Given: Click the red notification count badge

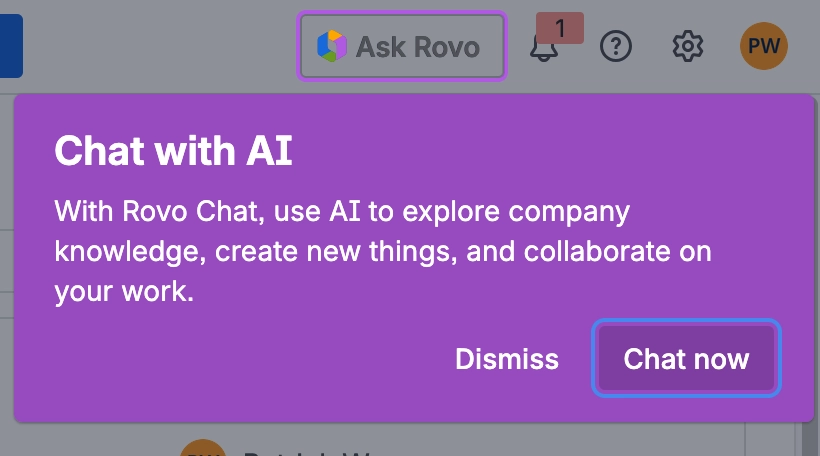Looking at the screenshot, I should [x=560, y=29].
